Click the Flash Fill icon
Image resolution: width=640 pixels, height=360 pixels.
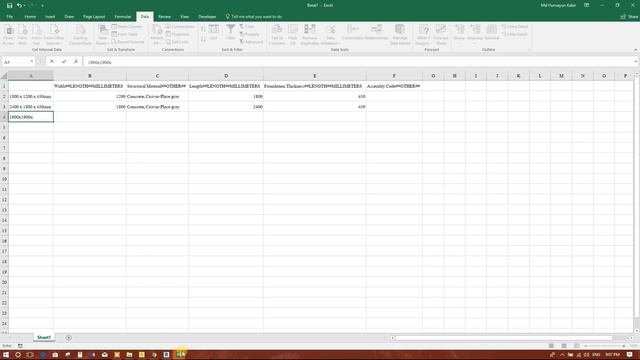pos(293,35)
